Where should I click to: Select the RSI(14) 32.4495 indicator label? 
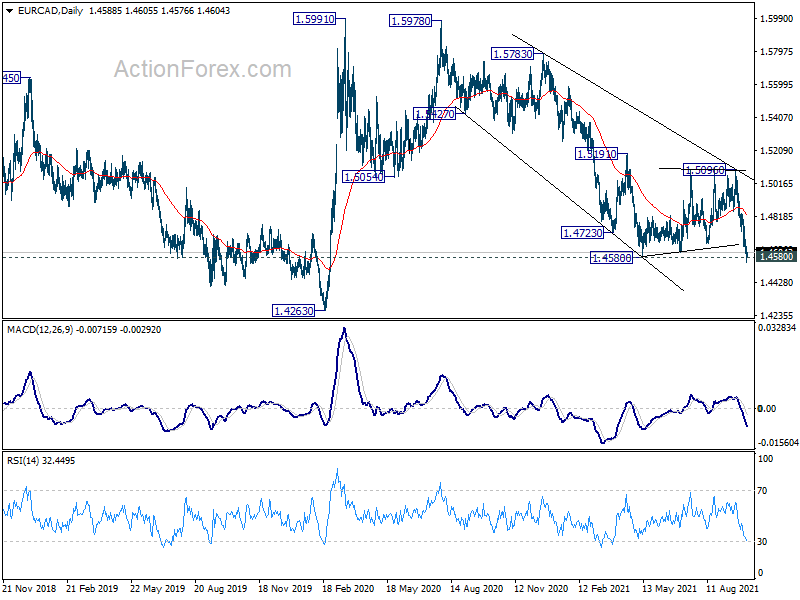[41, 461]
